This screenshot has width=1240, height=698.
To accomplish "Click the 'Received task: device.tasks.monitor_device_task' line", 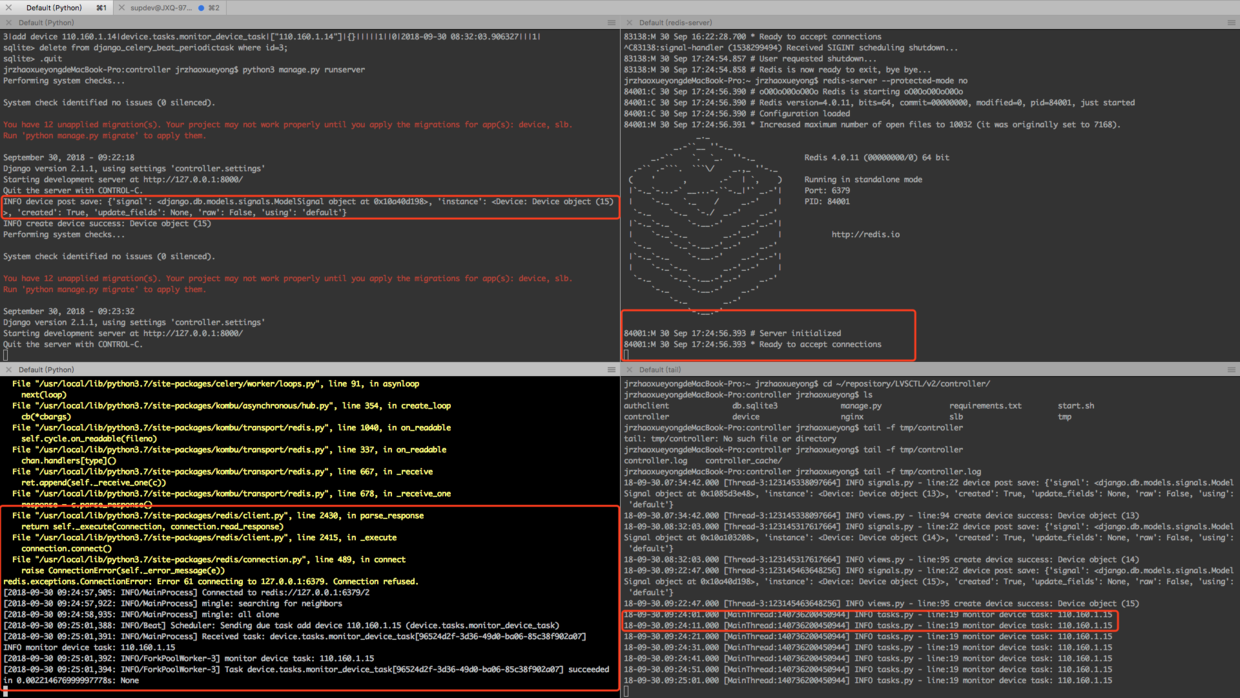I will 295,636.
